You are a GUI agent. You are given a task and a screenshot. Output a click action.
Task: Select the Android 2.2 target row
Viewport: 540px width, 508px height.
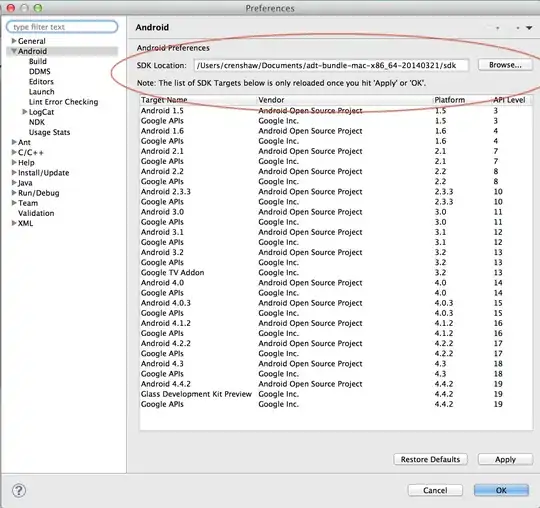[x=336, y=172]
